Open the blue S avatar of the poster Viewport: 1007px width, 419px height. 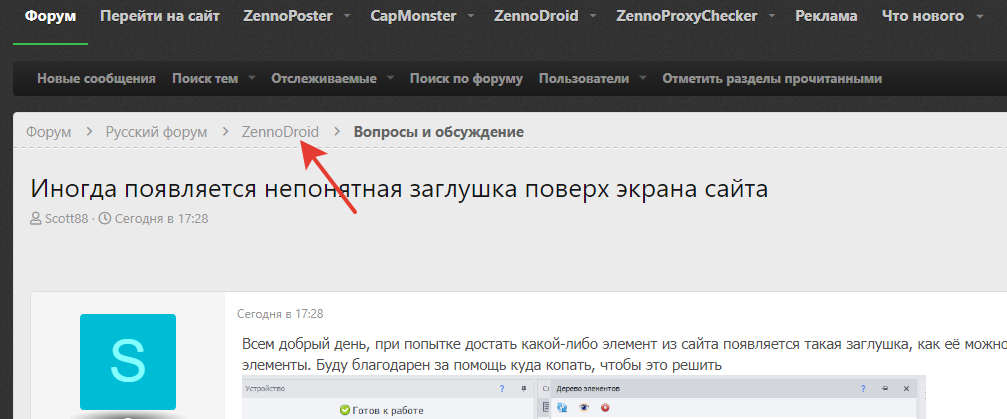click(x=128, y=362)
